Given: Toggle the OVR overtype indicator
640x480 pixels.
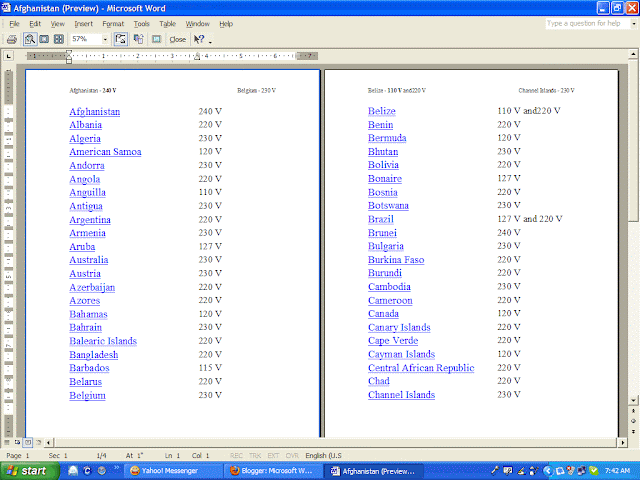Looking at the screenshot, I should [x=292, y=456].
